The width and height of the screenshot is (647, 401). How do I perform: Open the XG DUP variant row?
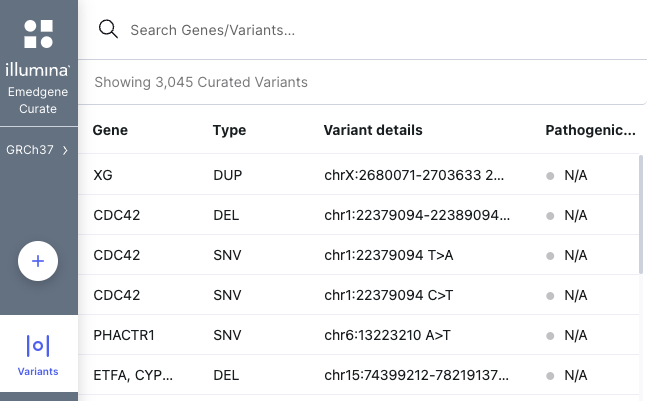[359, 175]
